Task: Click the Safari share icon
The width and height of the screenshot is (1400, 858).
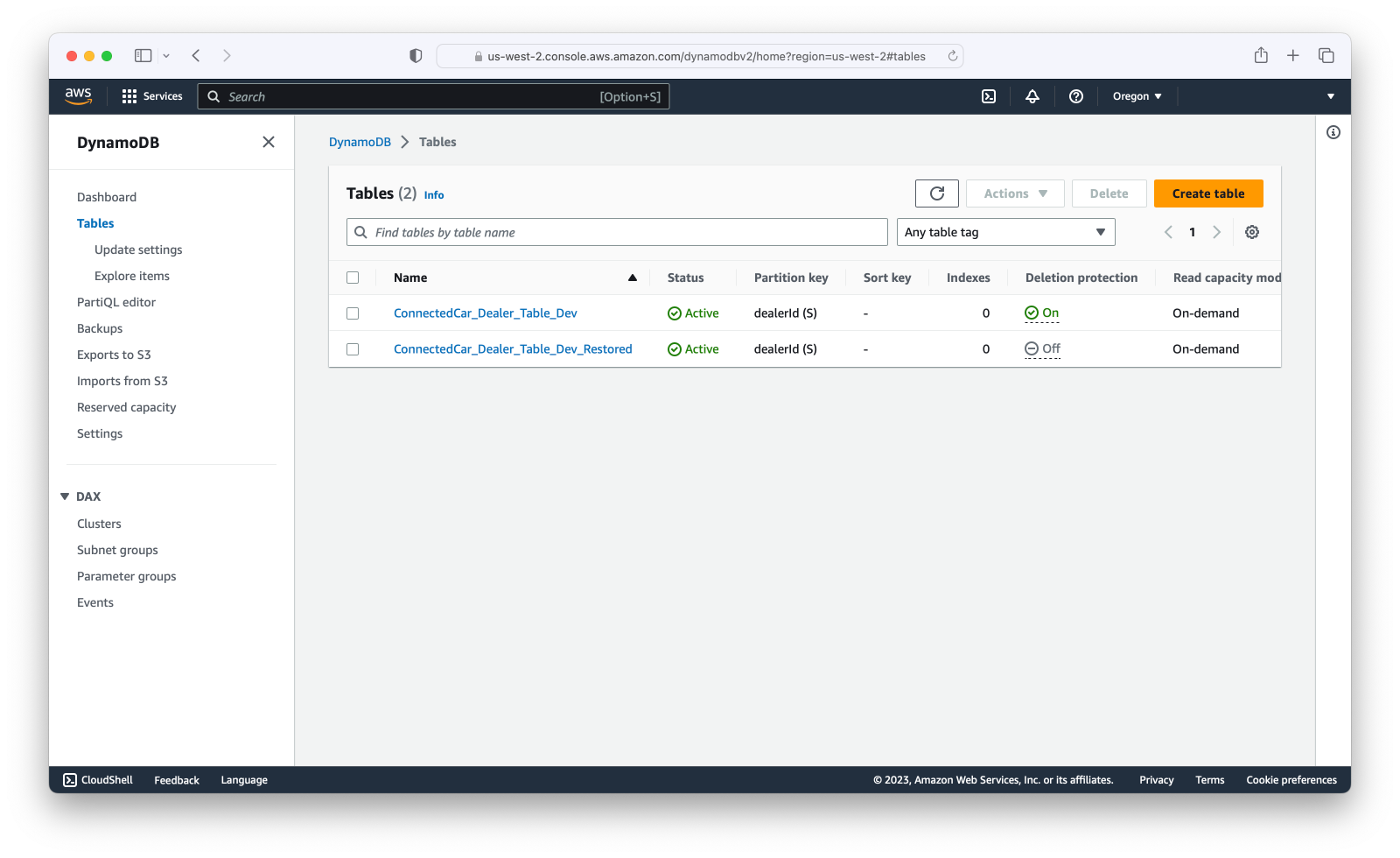Action: [1261, 55]
